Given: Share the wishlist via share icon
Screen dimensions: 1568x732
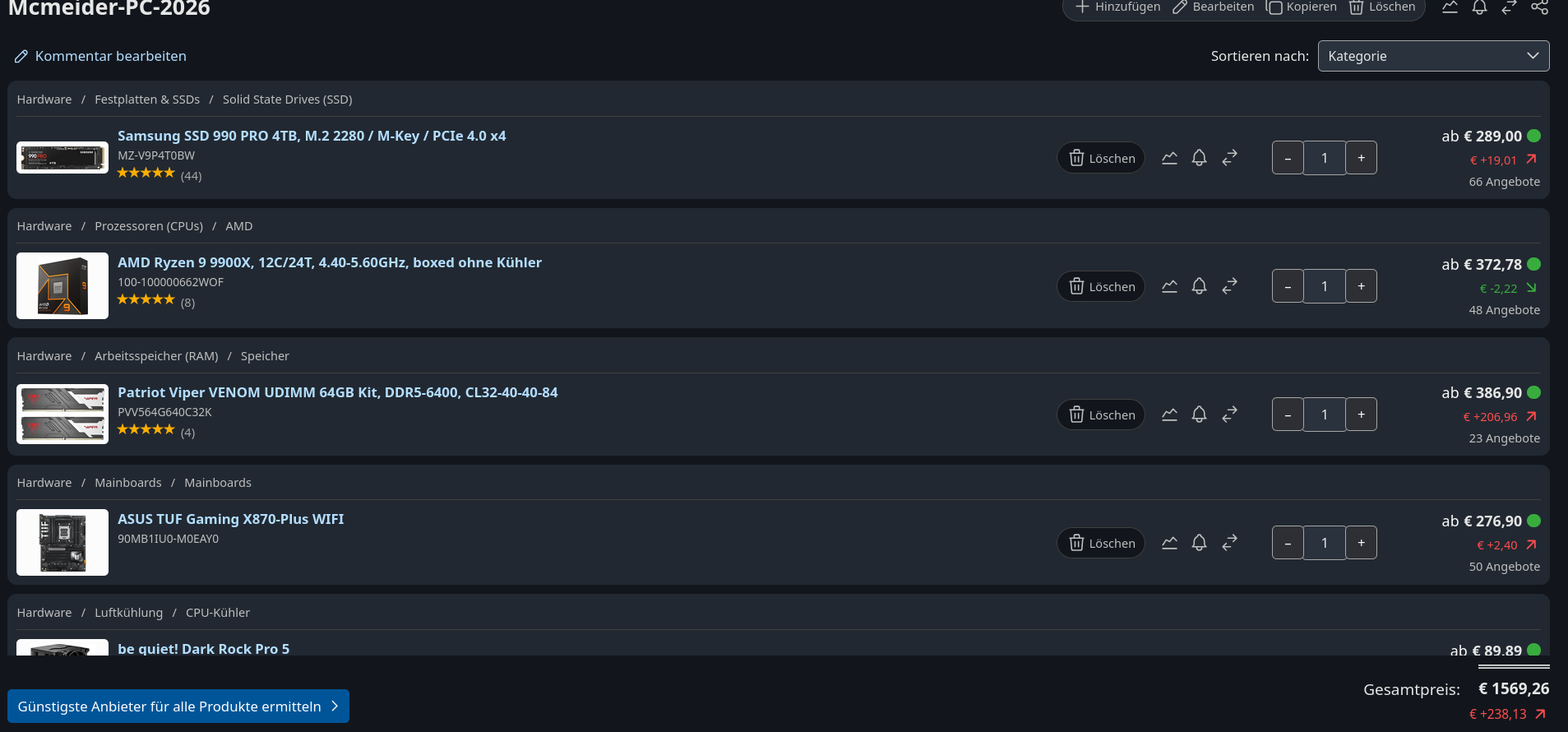Looking at the screenshot, I should 1539,7.
